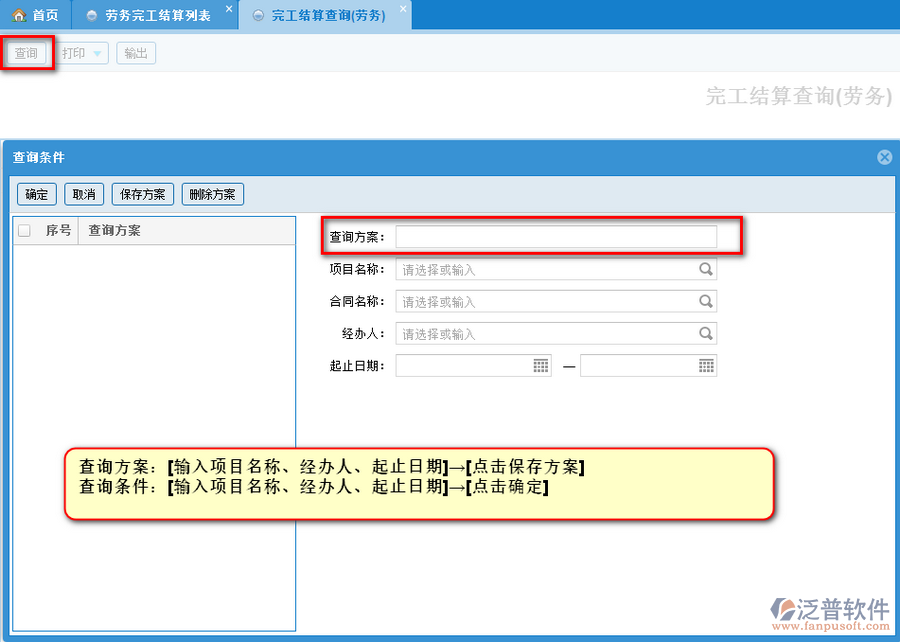Click the search icon in 项目名称 field
The image size is (900, 642).
(x=705, y=269)
